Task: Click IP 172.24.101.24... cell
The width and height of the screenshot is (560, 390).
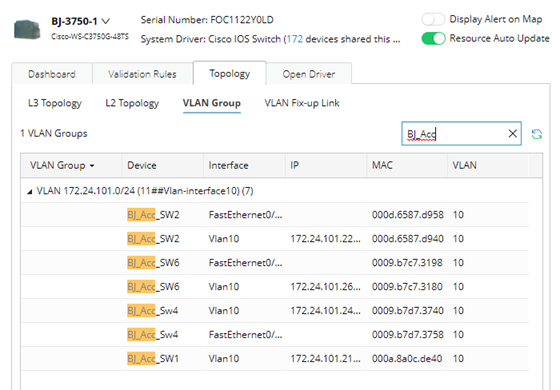Action: (x=325, y=310)
